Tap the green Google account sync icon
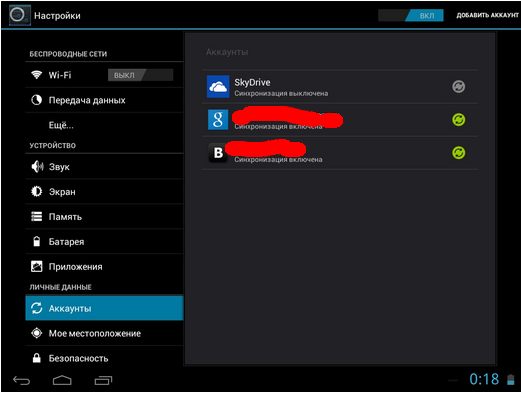The image size is (521, 393). (458, 120)
